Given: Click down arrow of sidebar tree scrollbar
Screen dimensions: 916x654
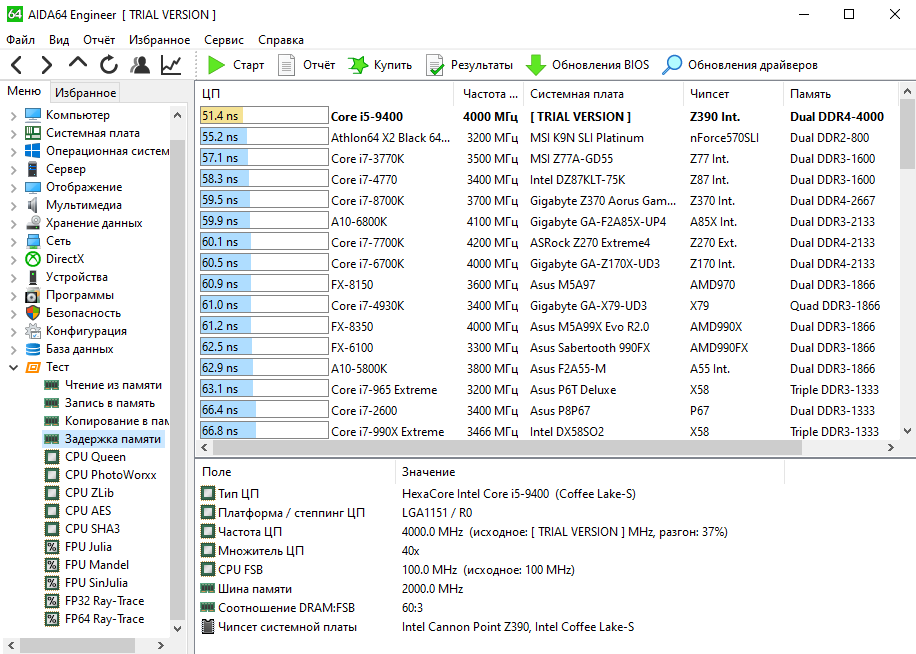Looking at the screenshot, I should tap(178, 629).
